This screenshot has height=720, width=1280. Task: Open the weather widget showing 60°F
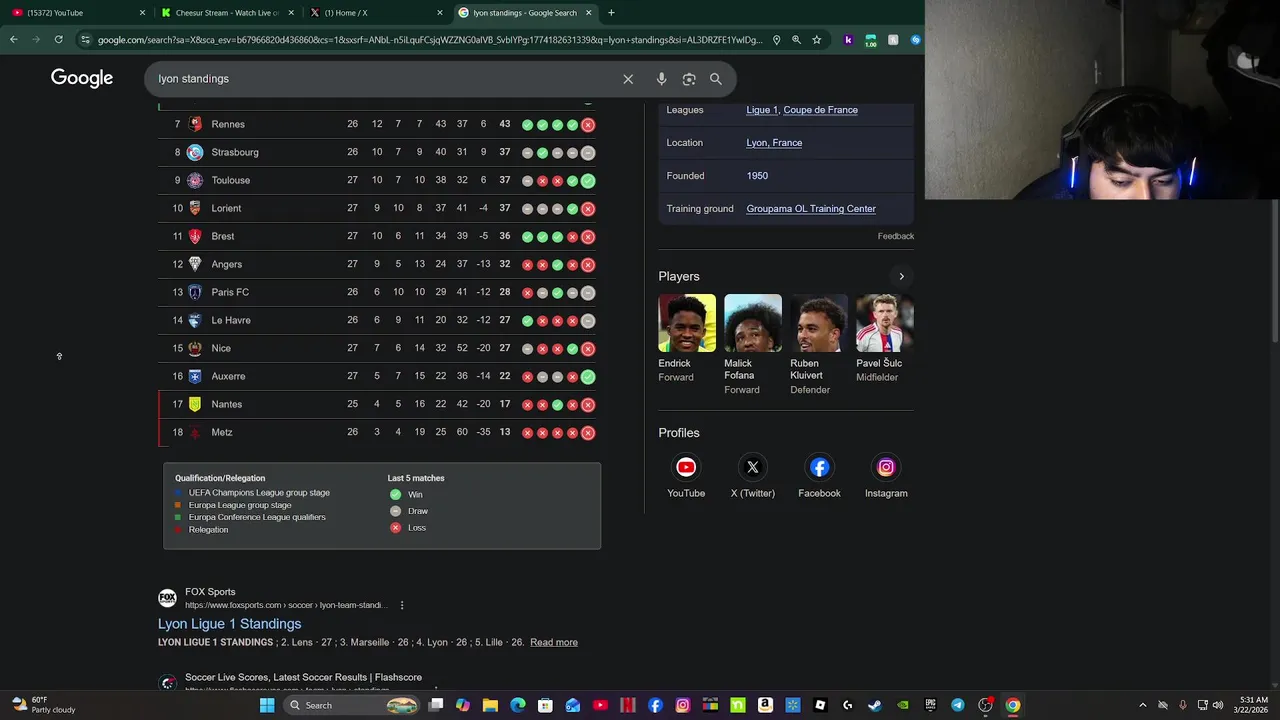[45, 705]
